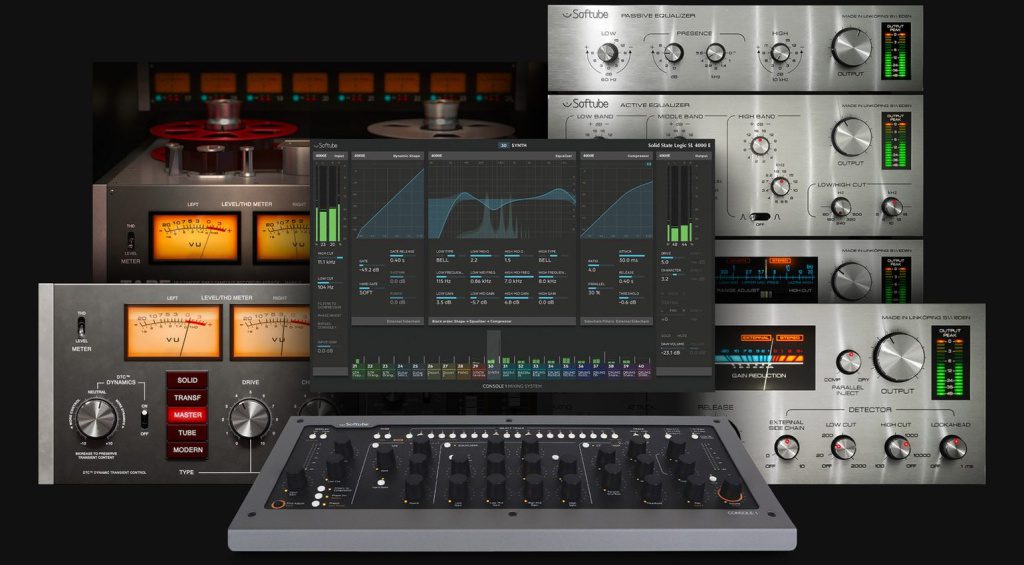Click the Parallel Inject knob
The width and height of the screenshot is (1024, 565).
tap(848, 362)
